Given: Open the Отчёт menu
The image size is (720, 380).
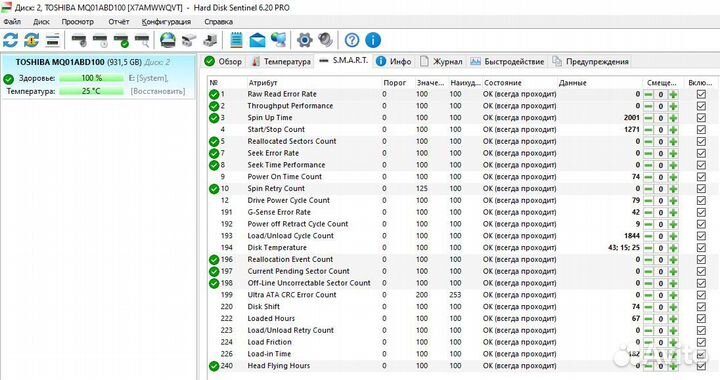Looking at the screenshot, I should pos(118,22).
